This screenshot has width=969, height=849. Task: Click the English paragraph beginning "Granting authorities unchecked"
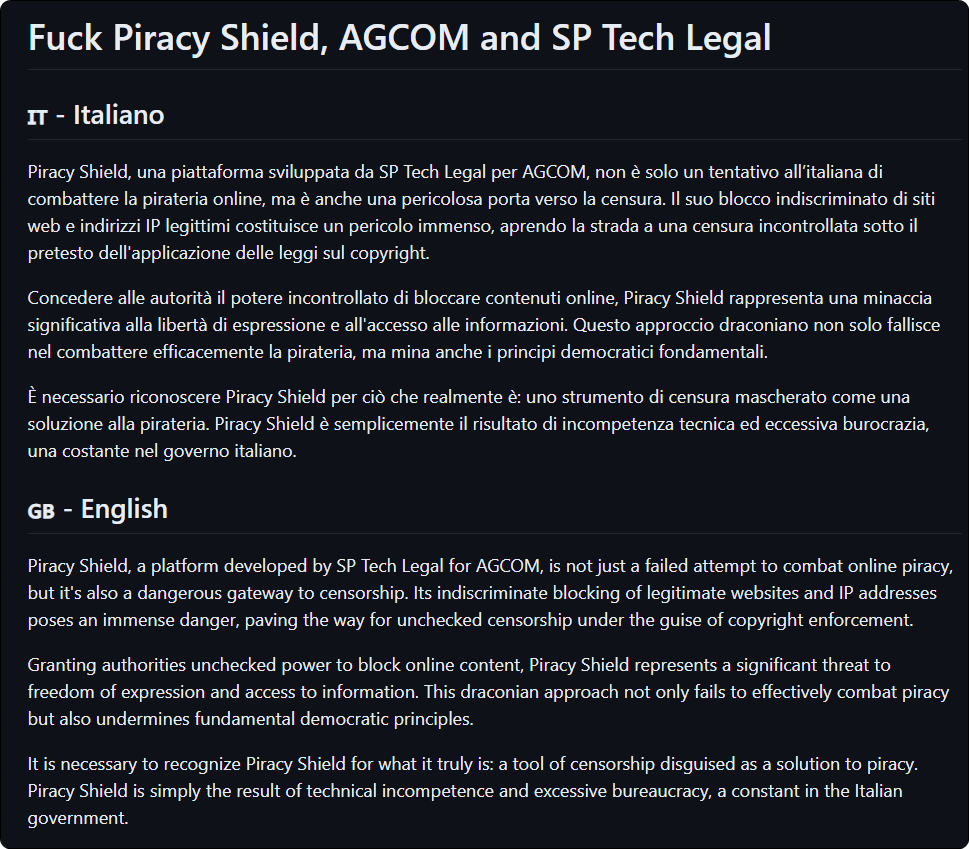click(x=488, y=691)
